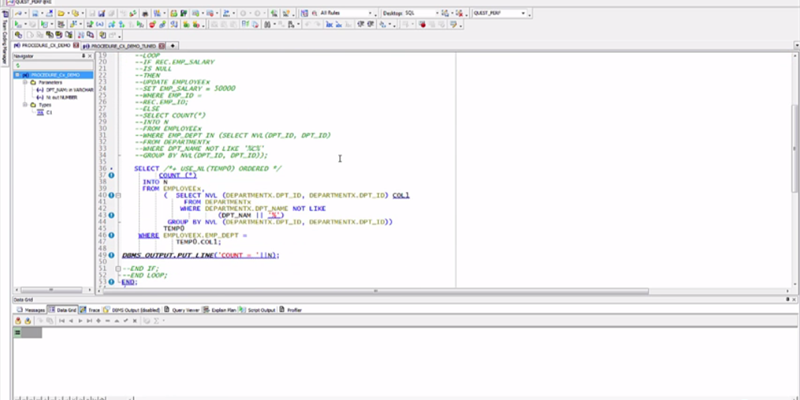This screenshot has height=400, width=800.
Task: Click the Rf refactor toolbar icon
Action: click(x=245, y=24)
